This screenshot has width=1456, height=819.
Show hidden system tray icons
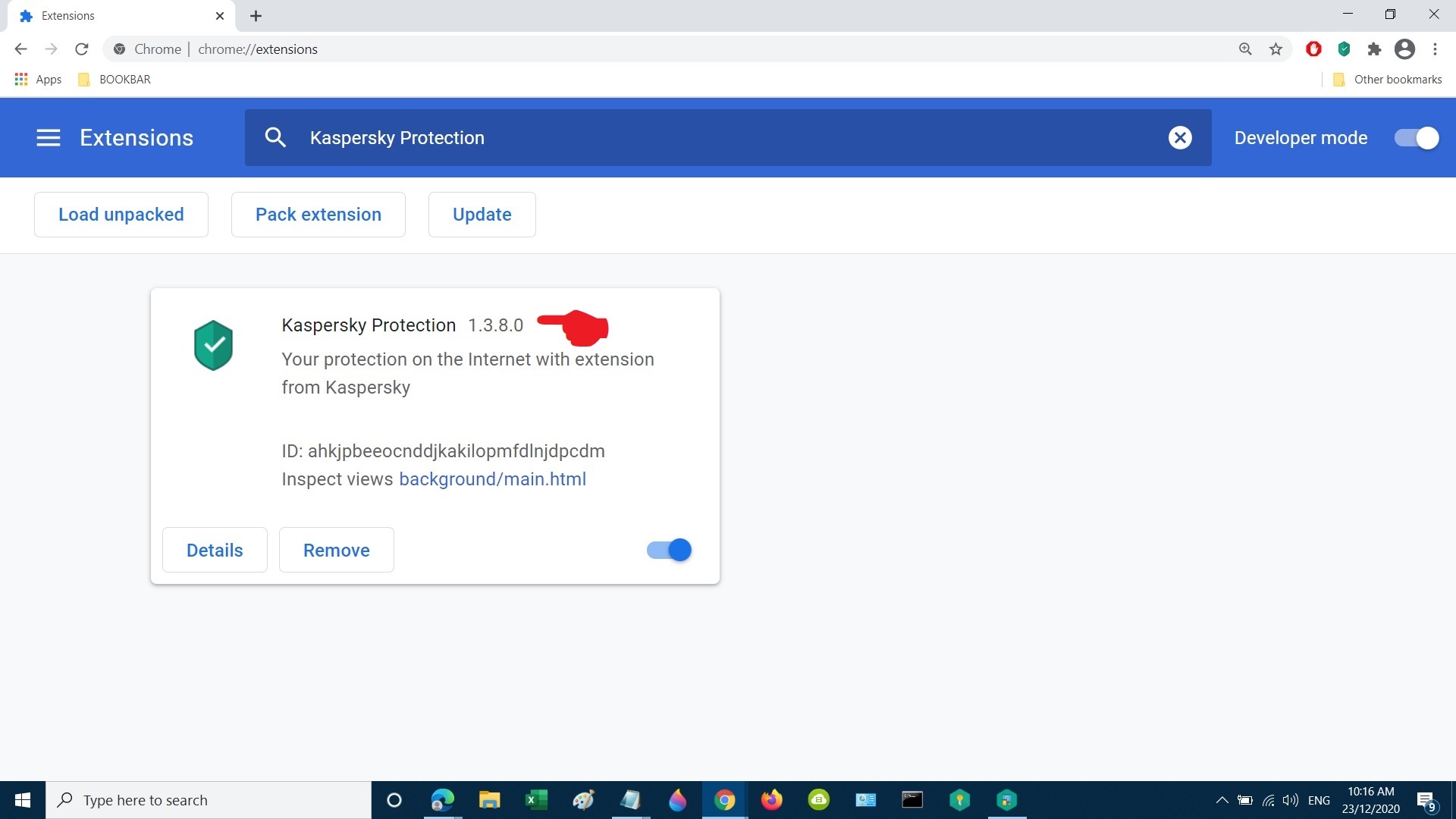[1222, 800]
